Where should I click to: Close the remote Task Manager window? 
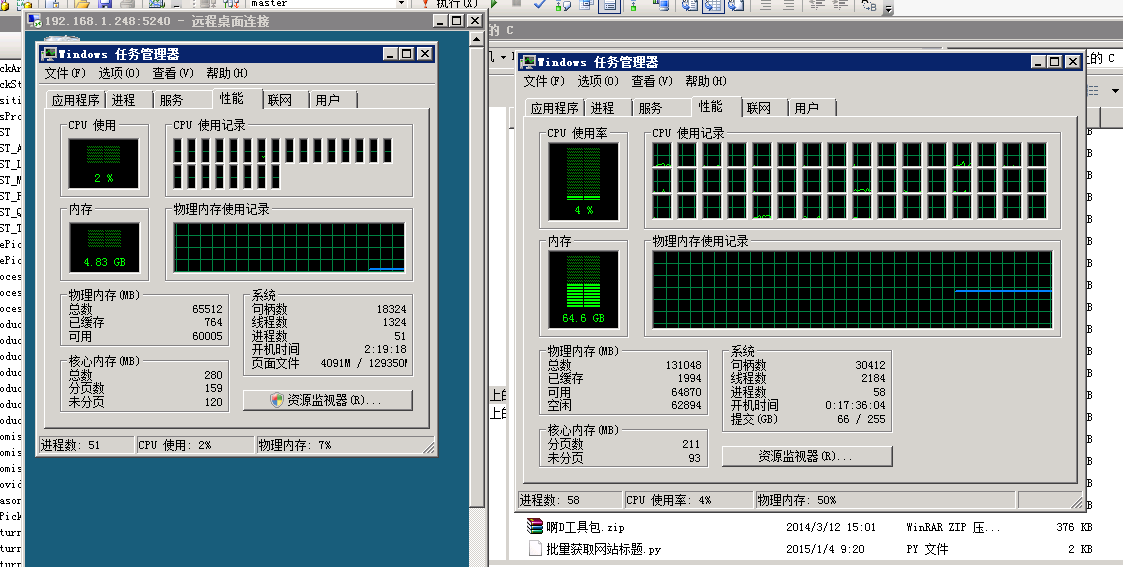coord(425,54)
